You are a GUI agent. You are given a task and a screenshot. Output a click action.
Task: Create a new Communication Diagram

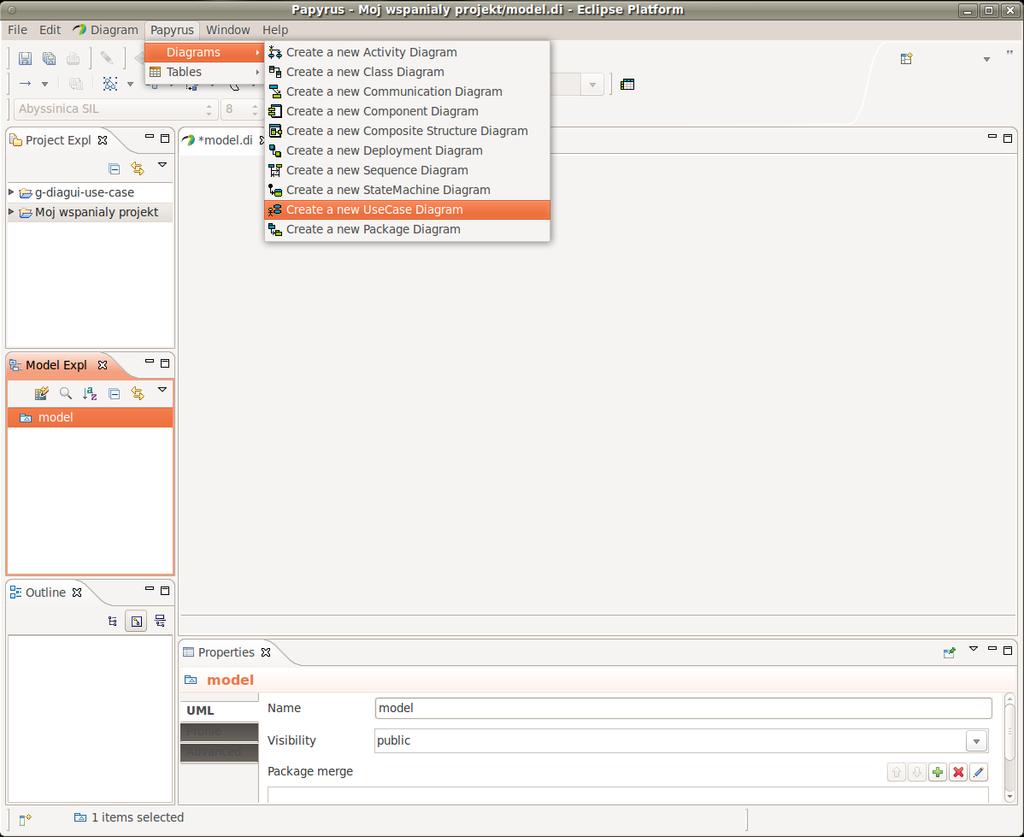407,91
